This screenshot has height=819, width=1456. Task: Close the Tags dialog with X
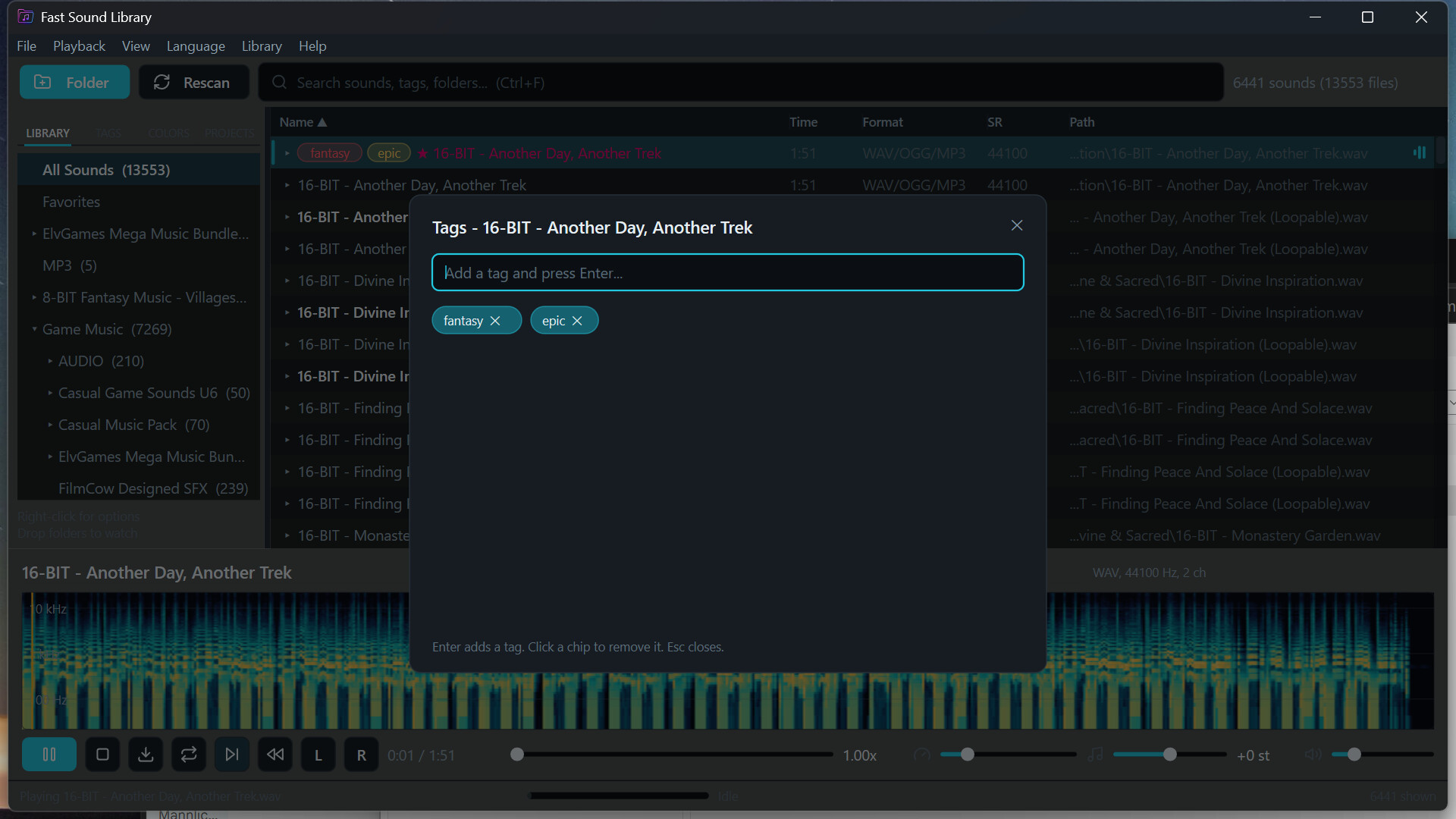[x=1017, y=225]
